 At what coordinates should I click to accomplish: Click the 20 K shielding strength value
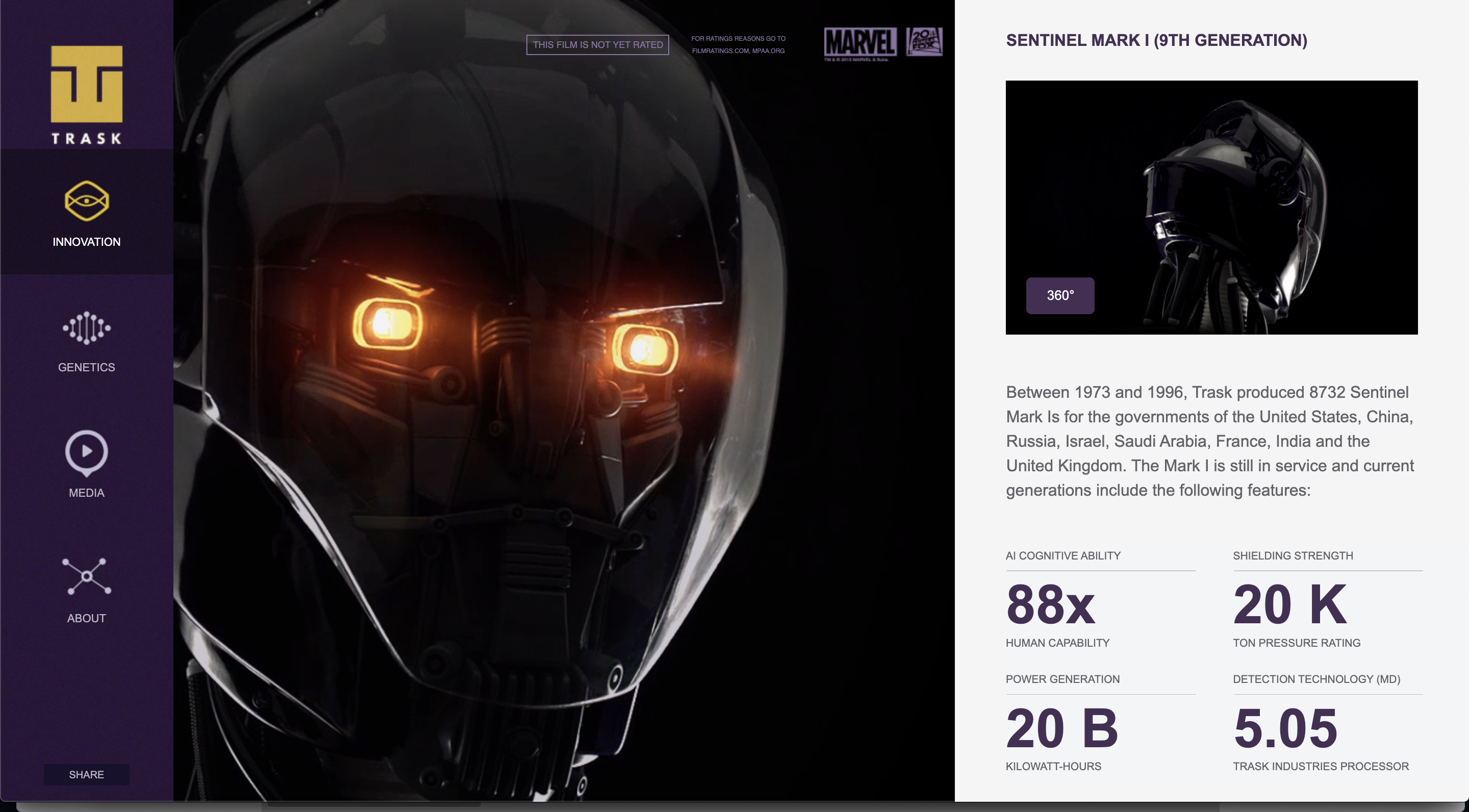pyautogui.click(x=1289, y=604)
